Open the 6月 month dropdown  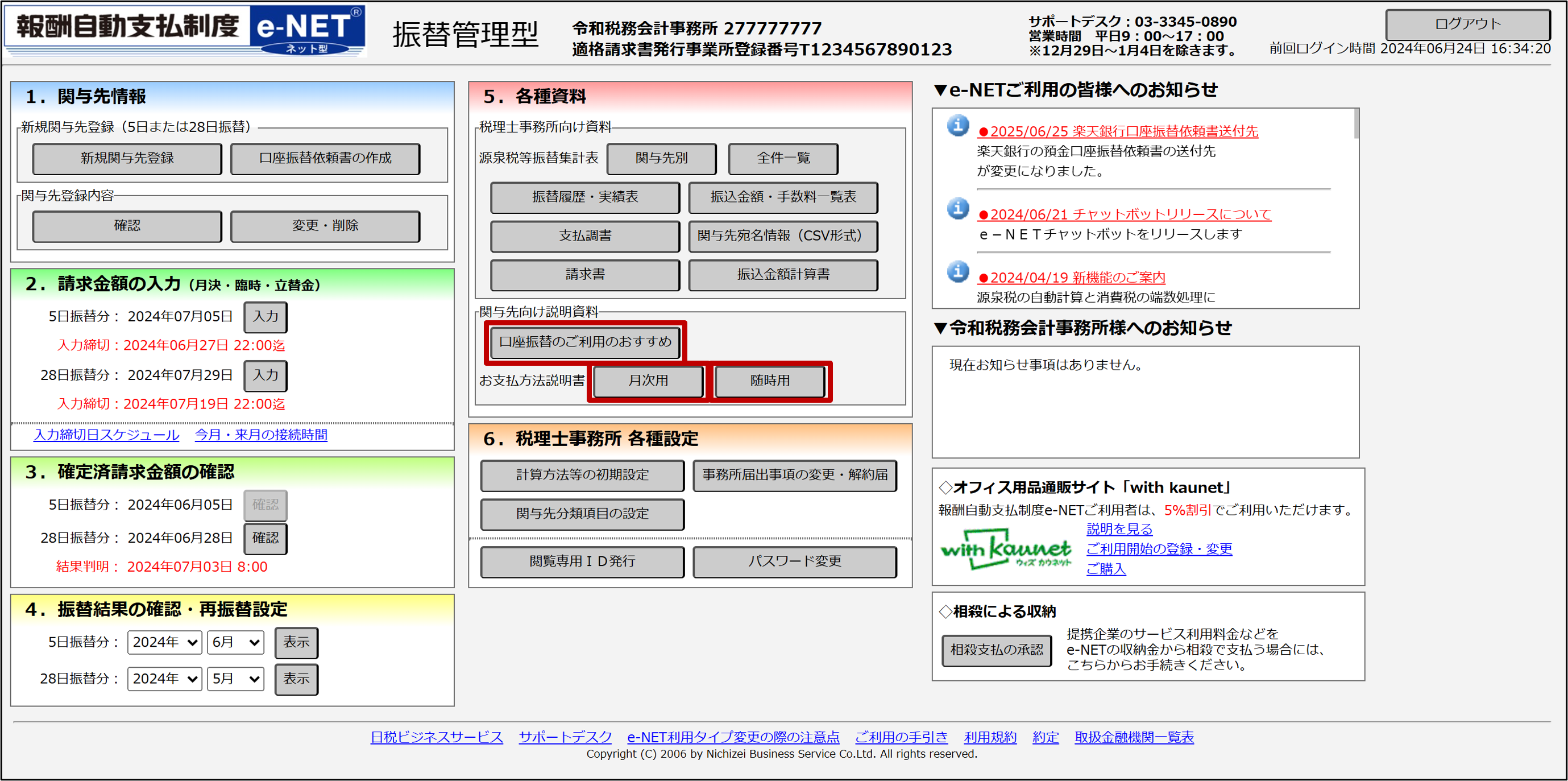[235, 643]
